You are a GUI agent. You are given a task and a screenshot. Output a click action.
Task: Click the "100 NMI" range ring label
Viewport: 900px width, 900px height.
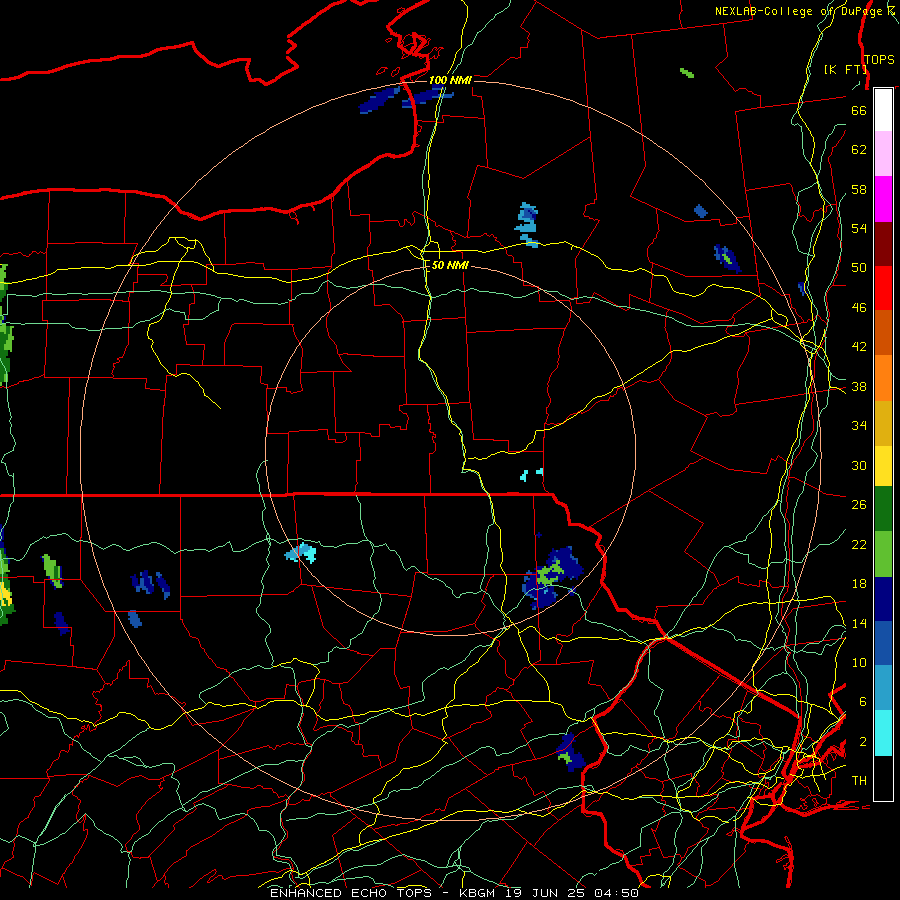[x=450, y=80]
